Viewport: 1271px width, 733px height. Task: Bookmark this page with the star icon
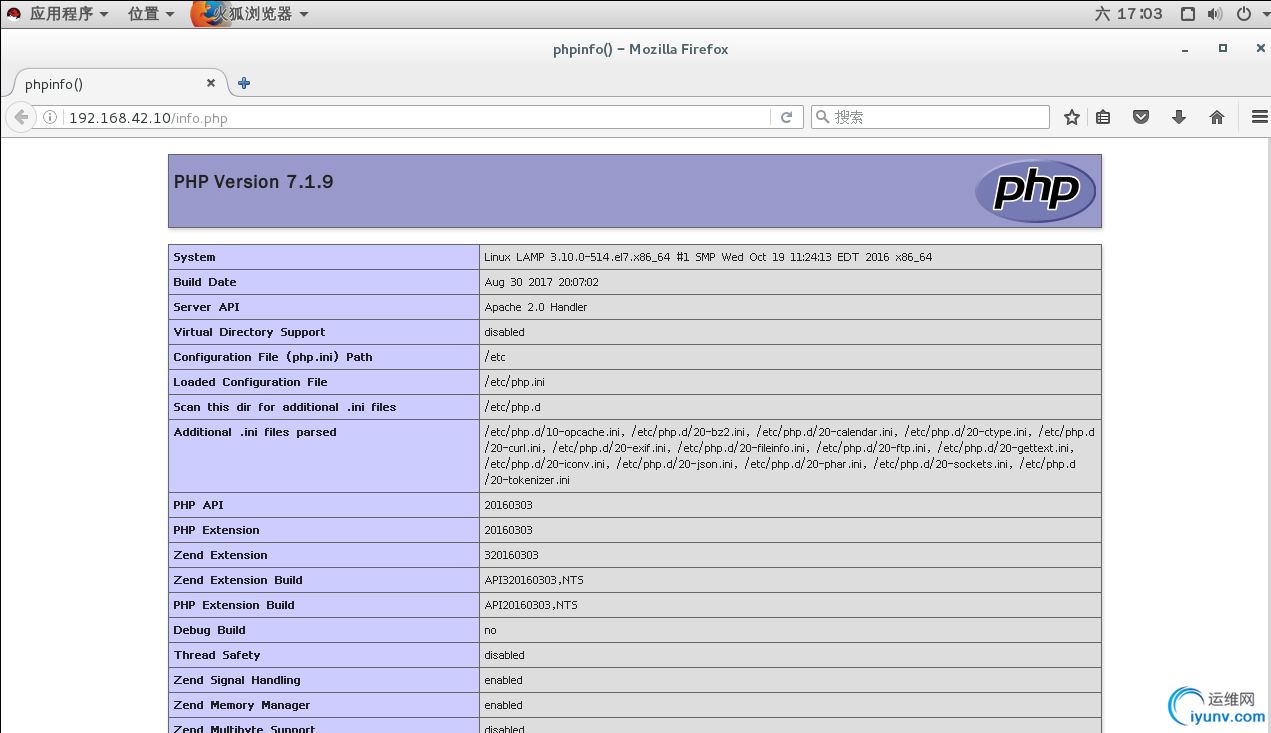(x=1072, y=117)
